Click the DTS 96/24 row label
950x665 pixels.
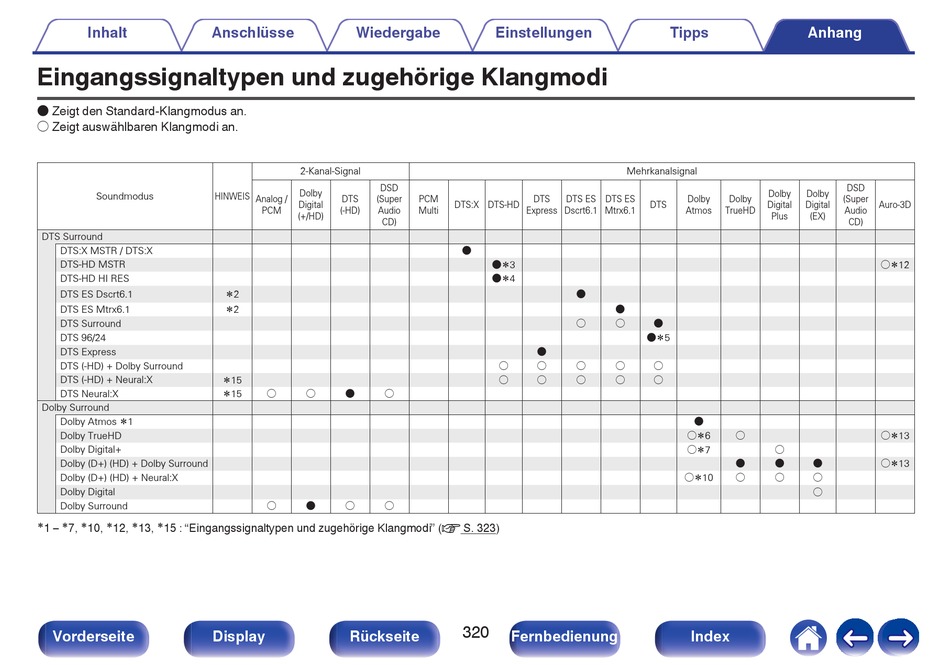[82, 338]
